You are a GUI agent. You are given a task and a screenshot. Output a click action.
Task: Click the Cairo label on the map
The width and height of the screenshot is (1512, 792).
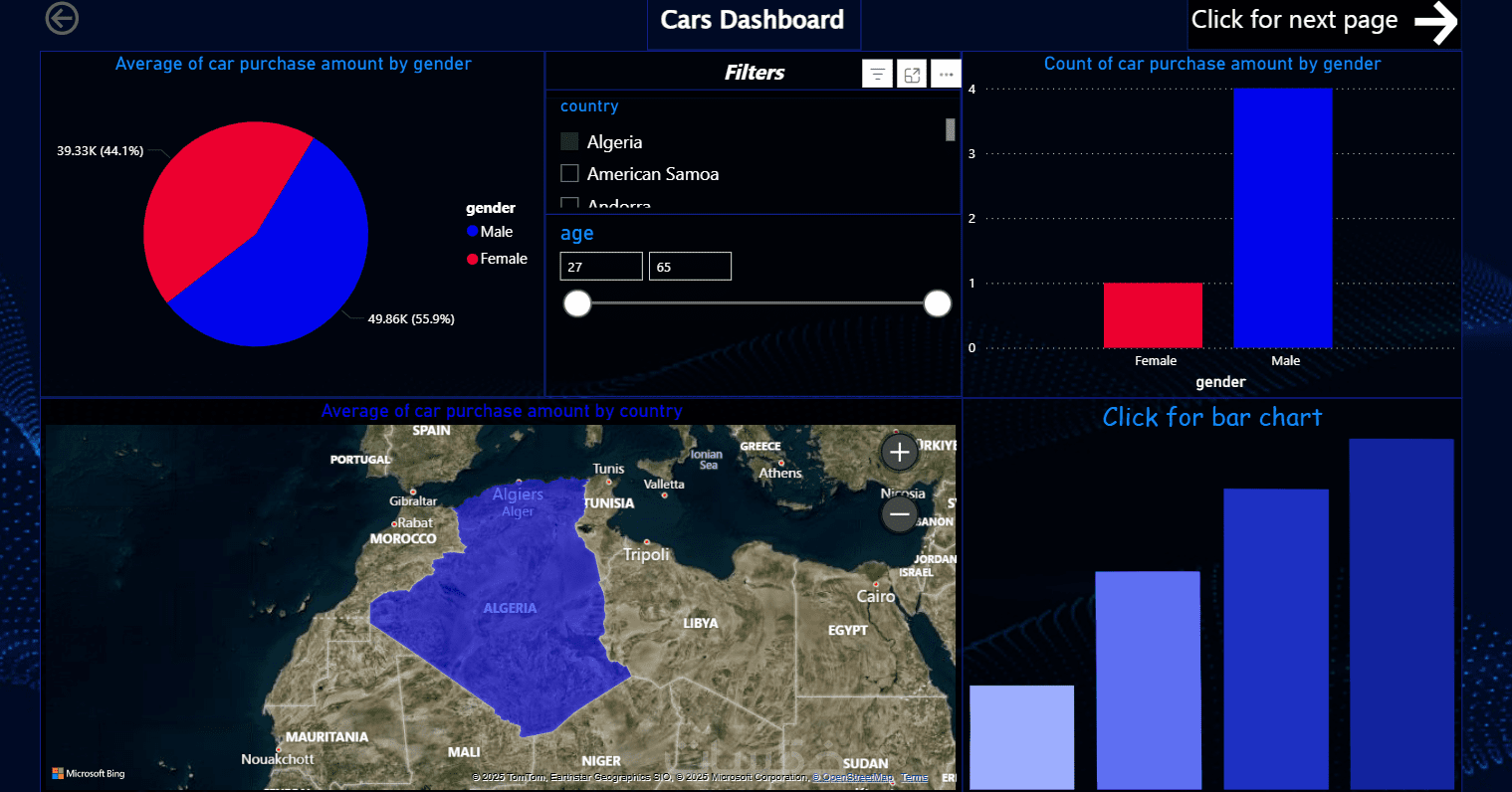pyautogui.click(x=876, y=596)
